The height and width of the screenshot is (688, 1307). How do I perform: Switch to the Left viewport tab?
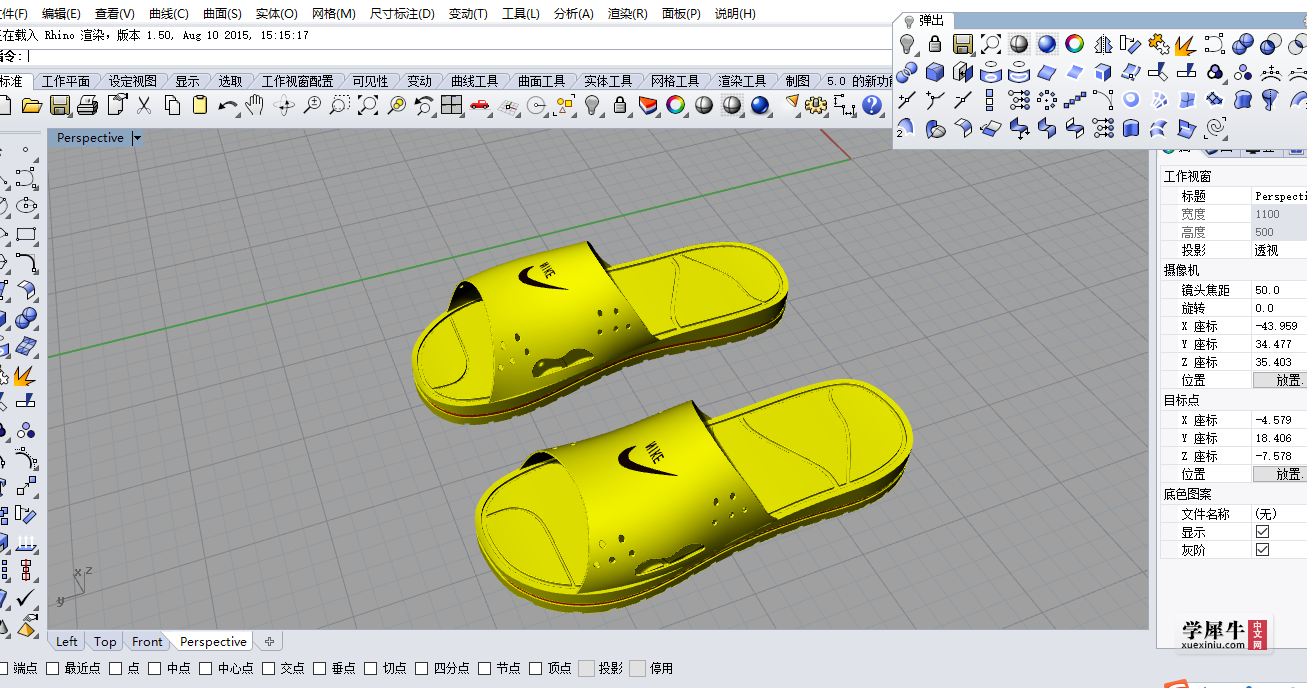click(67, 642)
